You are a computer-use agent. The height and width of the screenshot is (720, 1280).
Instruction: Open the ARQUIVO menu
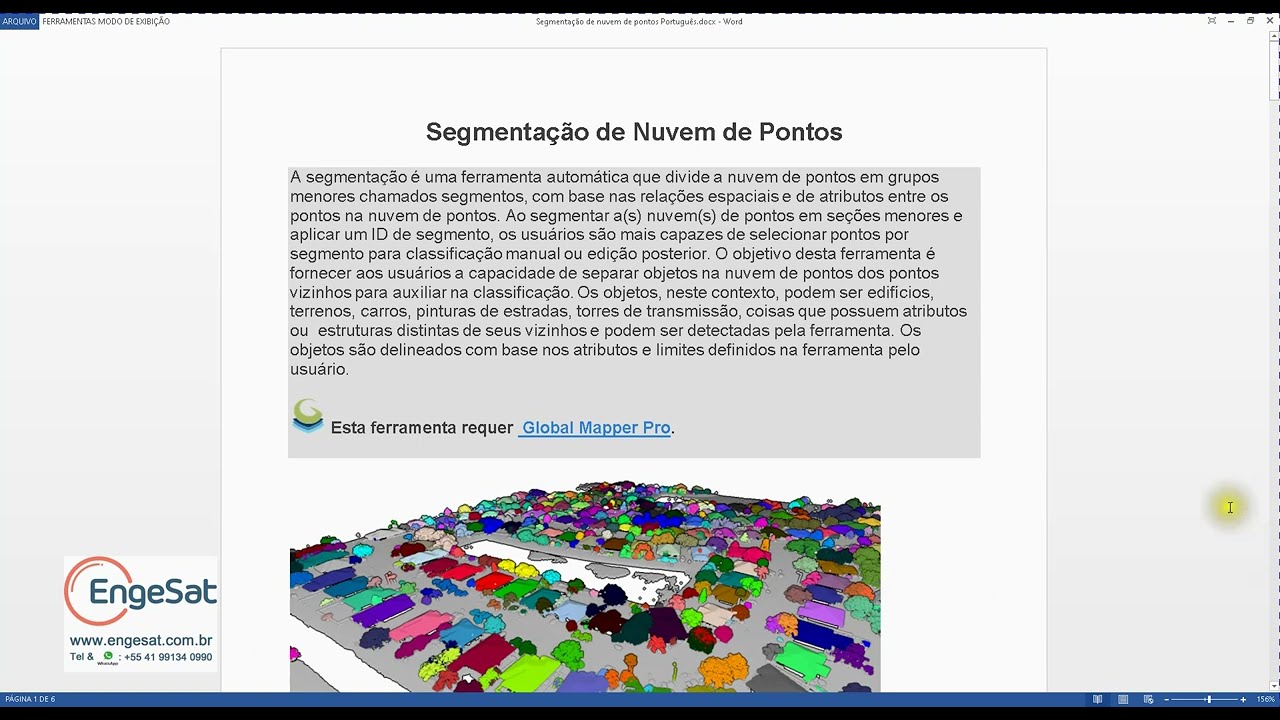[x=19, y=21]
